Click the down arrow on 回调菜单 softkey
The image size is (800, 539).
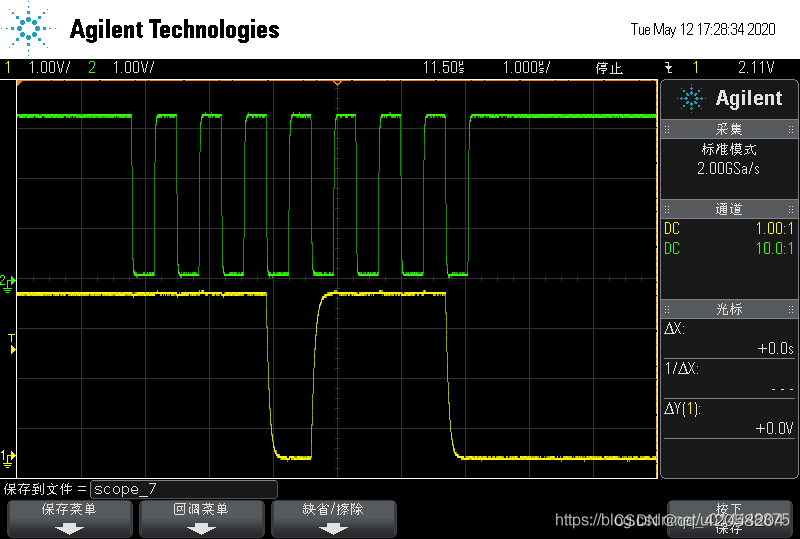point(202,529)
